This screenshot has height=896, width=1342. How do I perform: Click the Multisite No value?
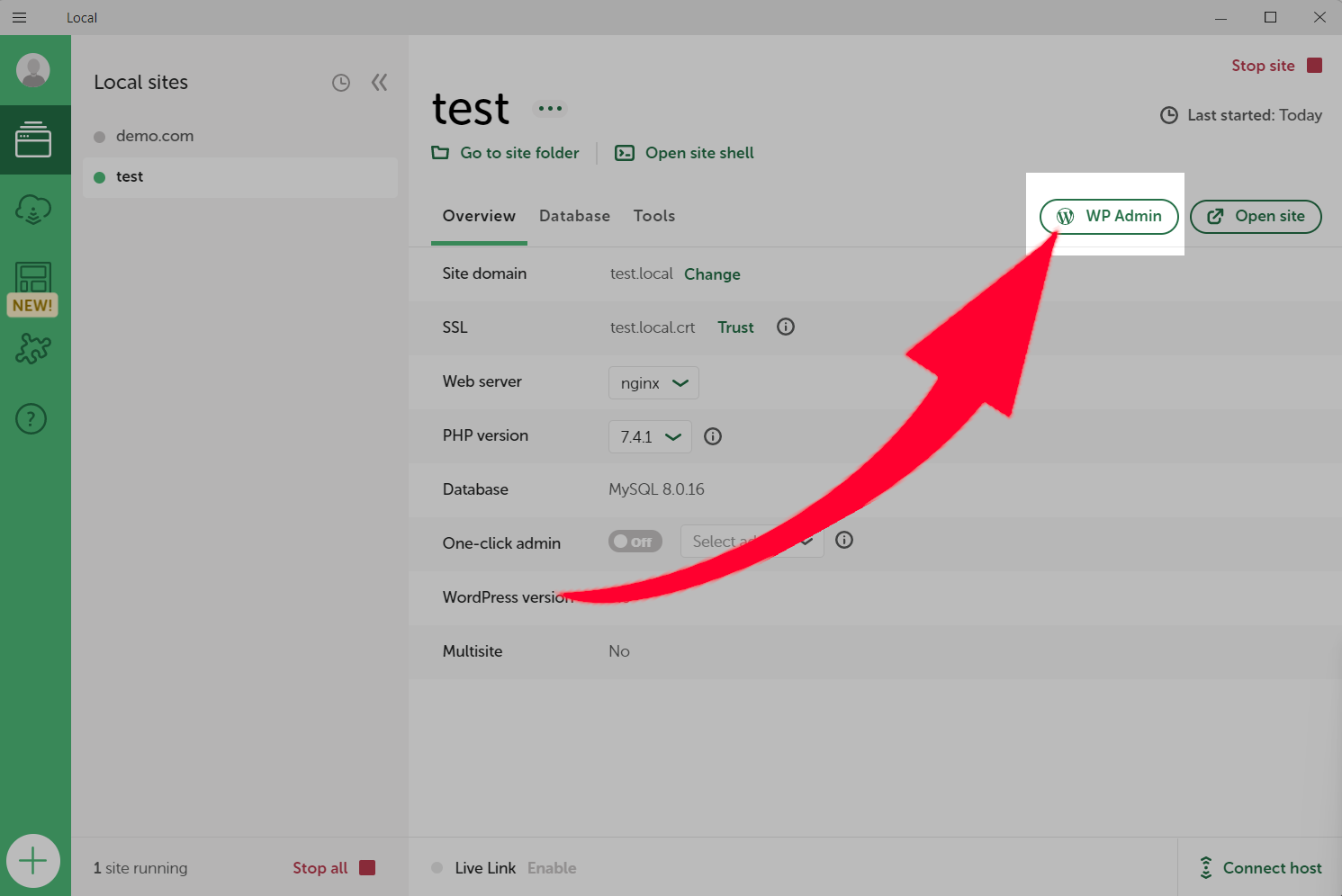coord(619,651)
